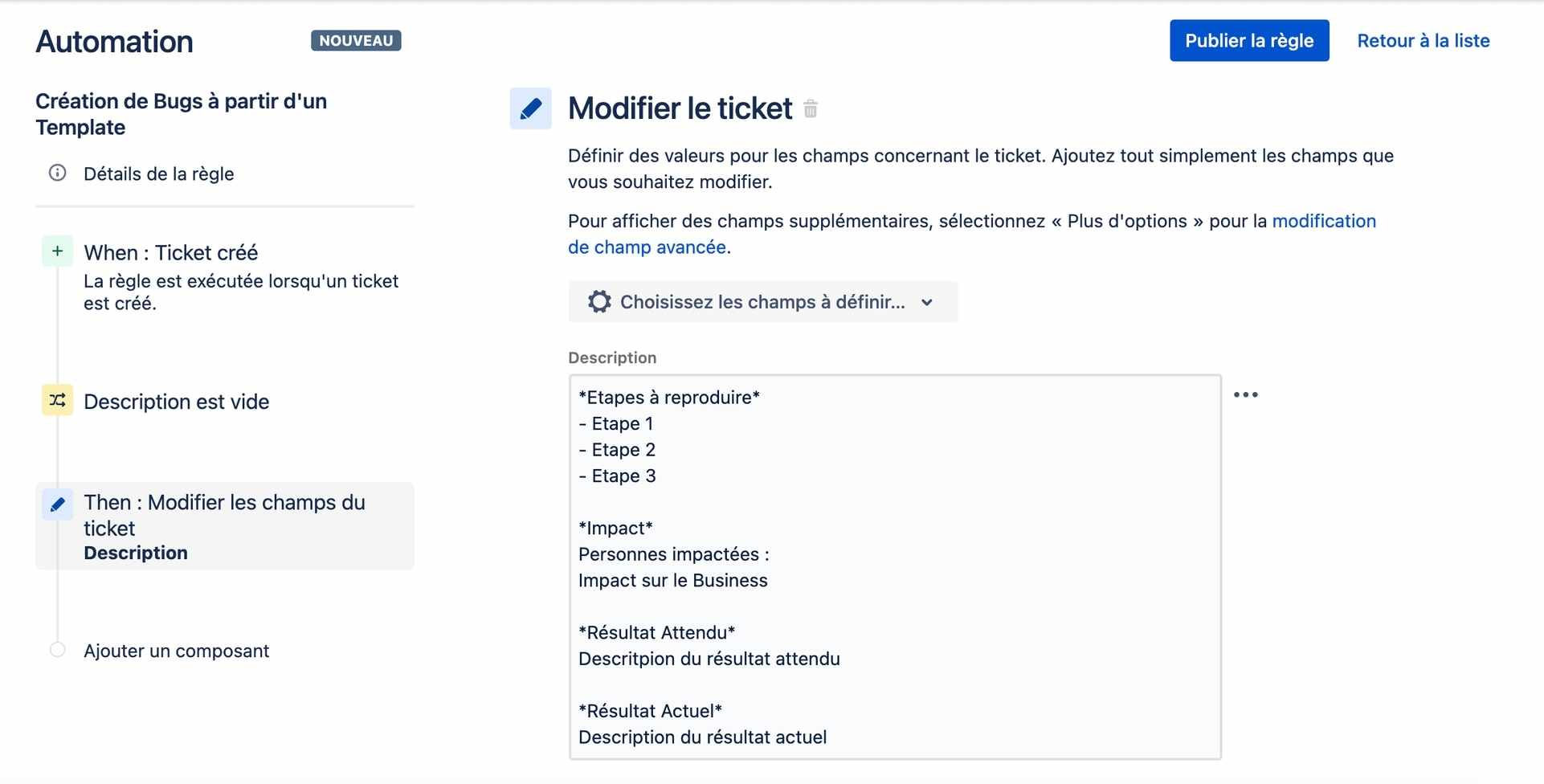Follow the Retour à la liste link
Screen dimensions: 1544x784
click(1423, 41)
